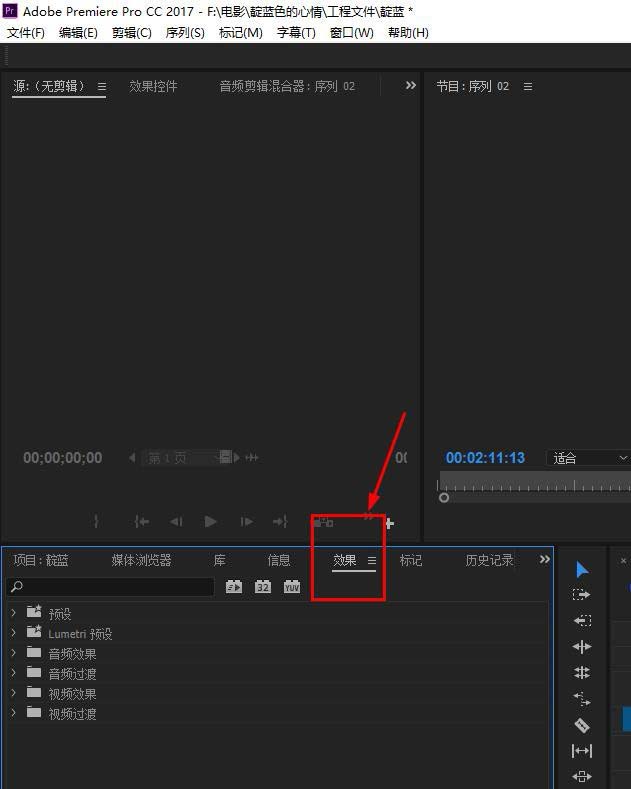Open the Source panel hamburger menu
631x789 pixels.
pyautogui.click(x=102, y=87)
